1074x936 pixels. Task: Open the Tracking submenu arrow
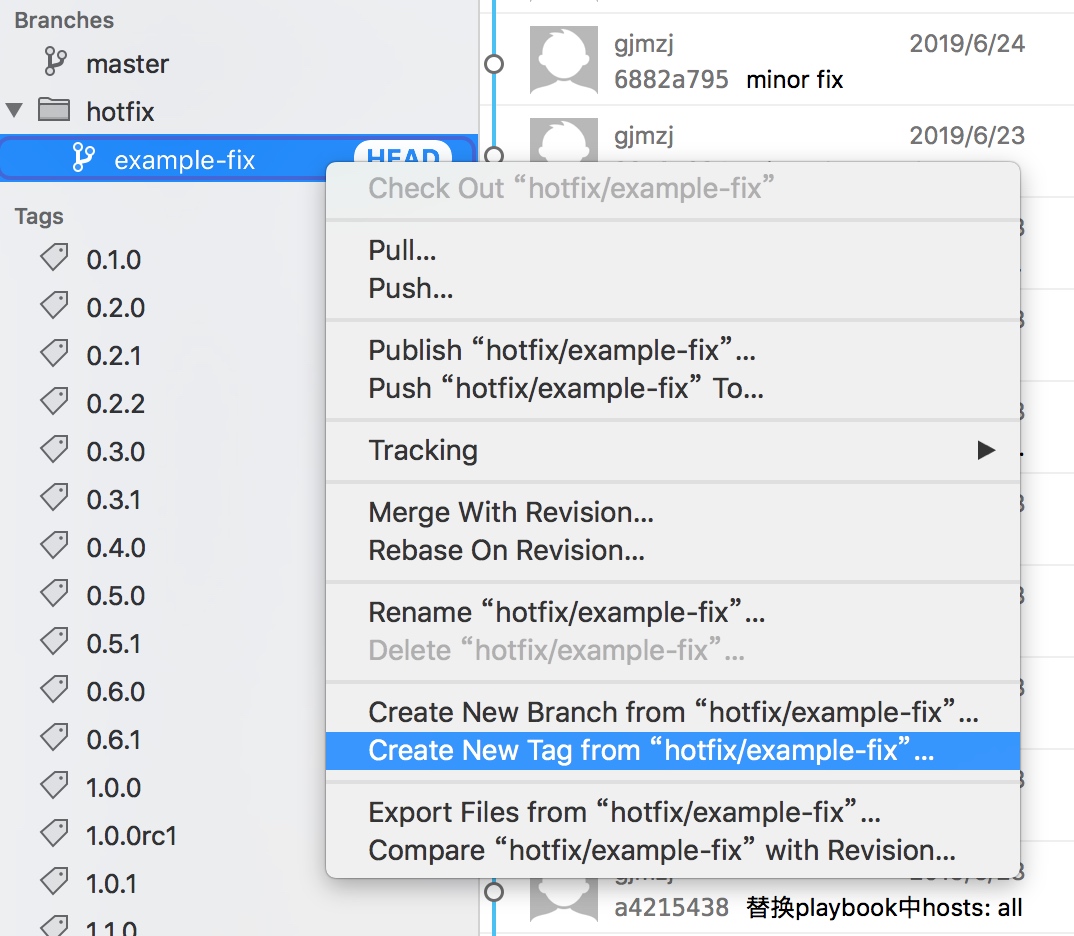(986, 451)
